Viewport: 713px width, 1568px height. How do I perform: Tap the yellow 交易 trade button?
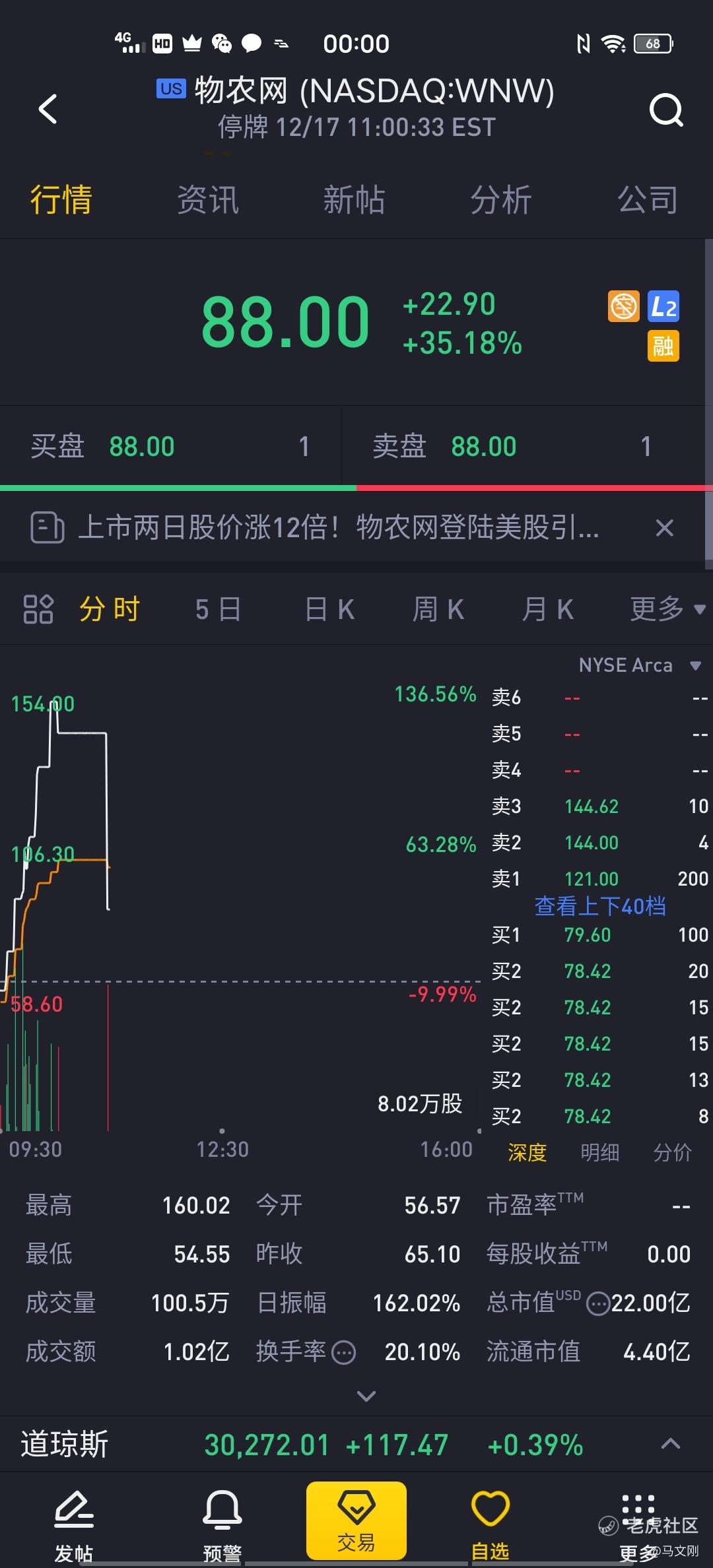click(x=356, y=1520)
